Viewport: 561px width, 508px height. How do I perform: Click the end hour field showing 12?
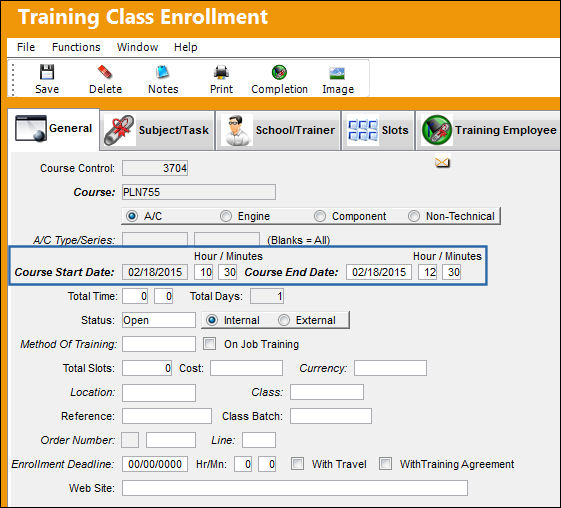point(428,272)
